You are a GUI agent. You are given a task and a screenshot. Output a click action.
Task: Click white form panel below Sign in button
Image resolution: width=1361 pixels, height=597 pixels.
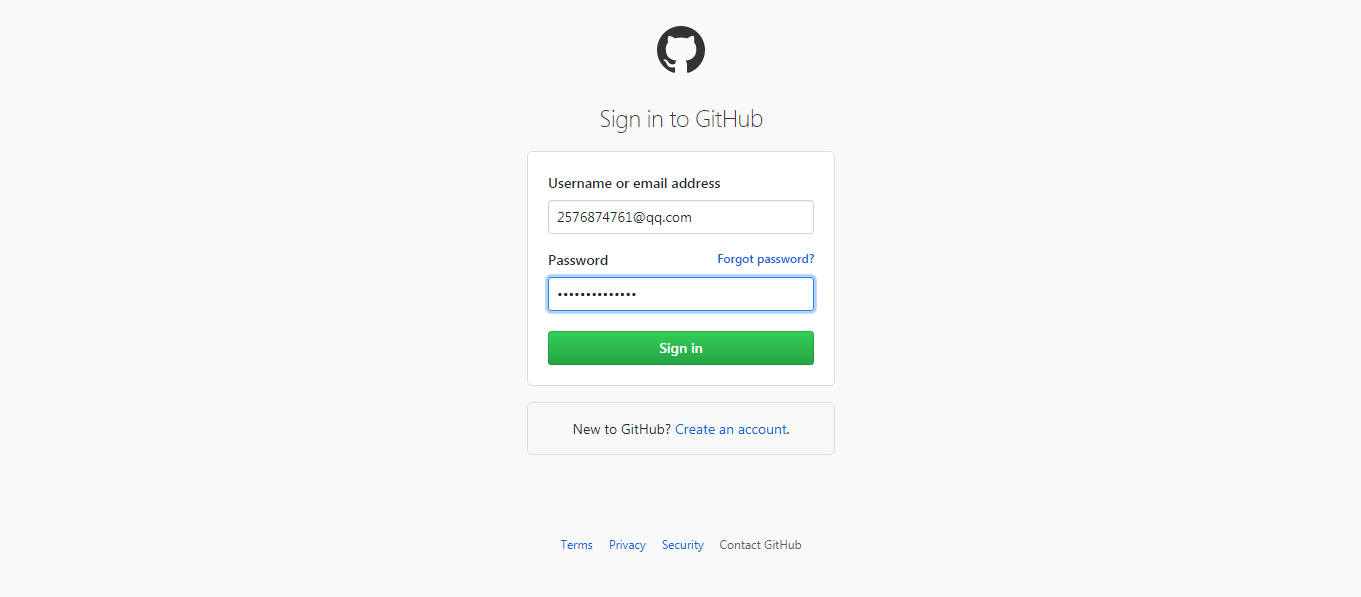pos(681,375)
